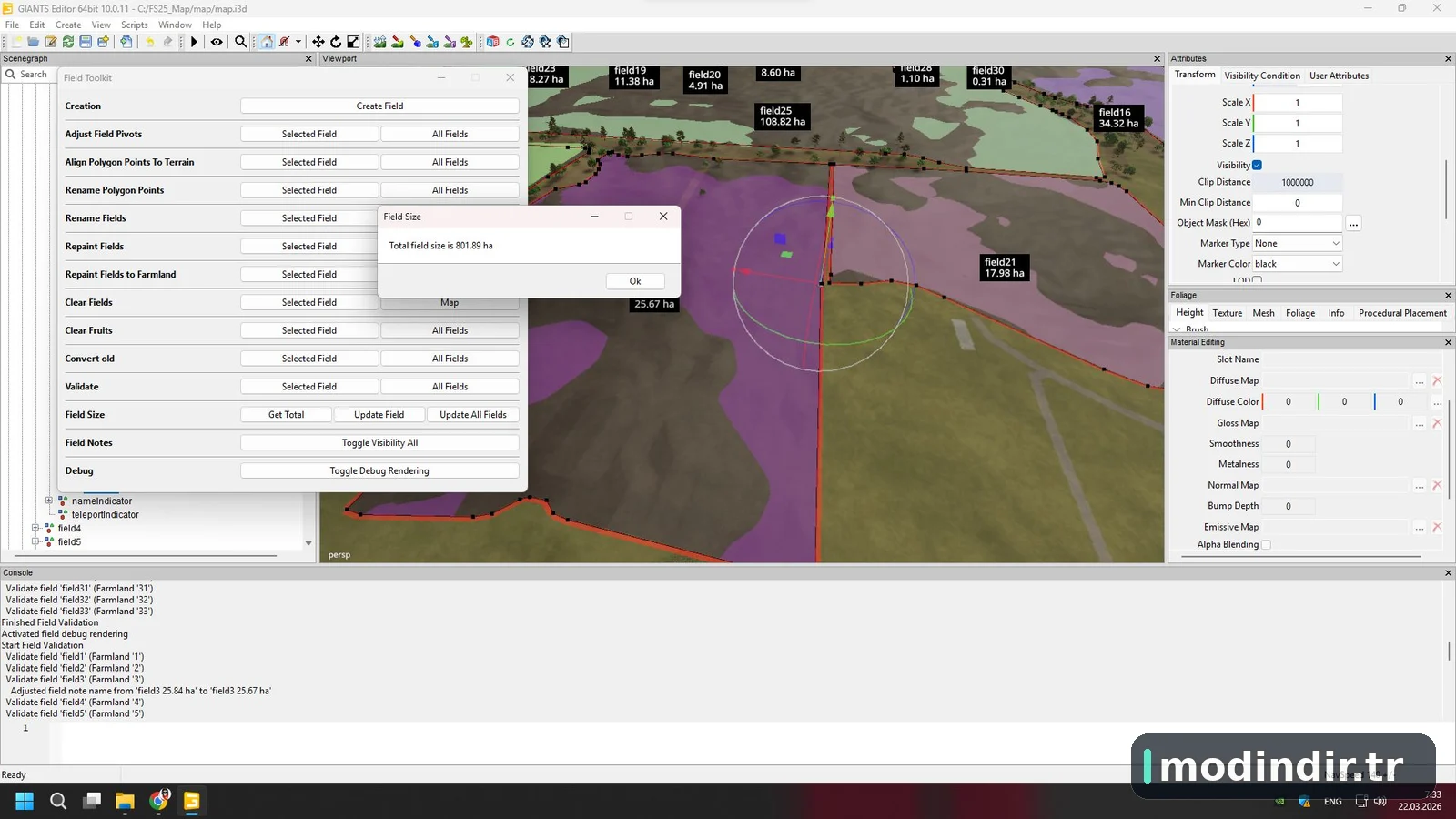This screenshot has height=819, width=1456.
Task: Open the Marker Color dropdown
Action: click(x=1298, y=264)
